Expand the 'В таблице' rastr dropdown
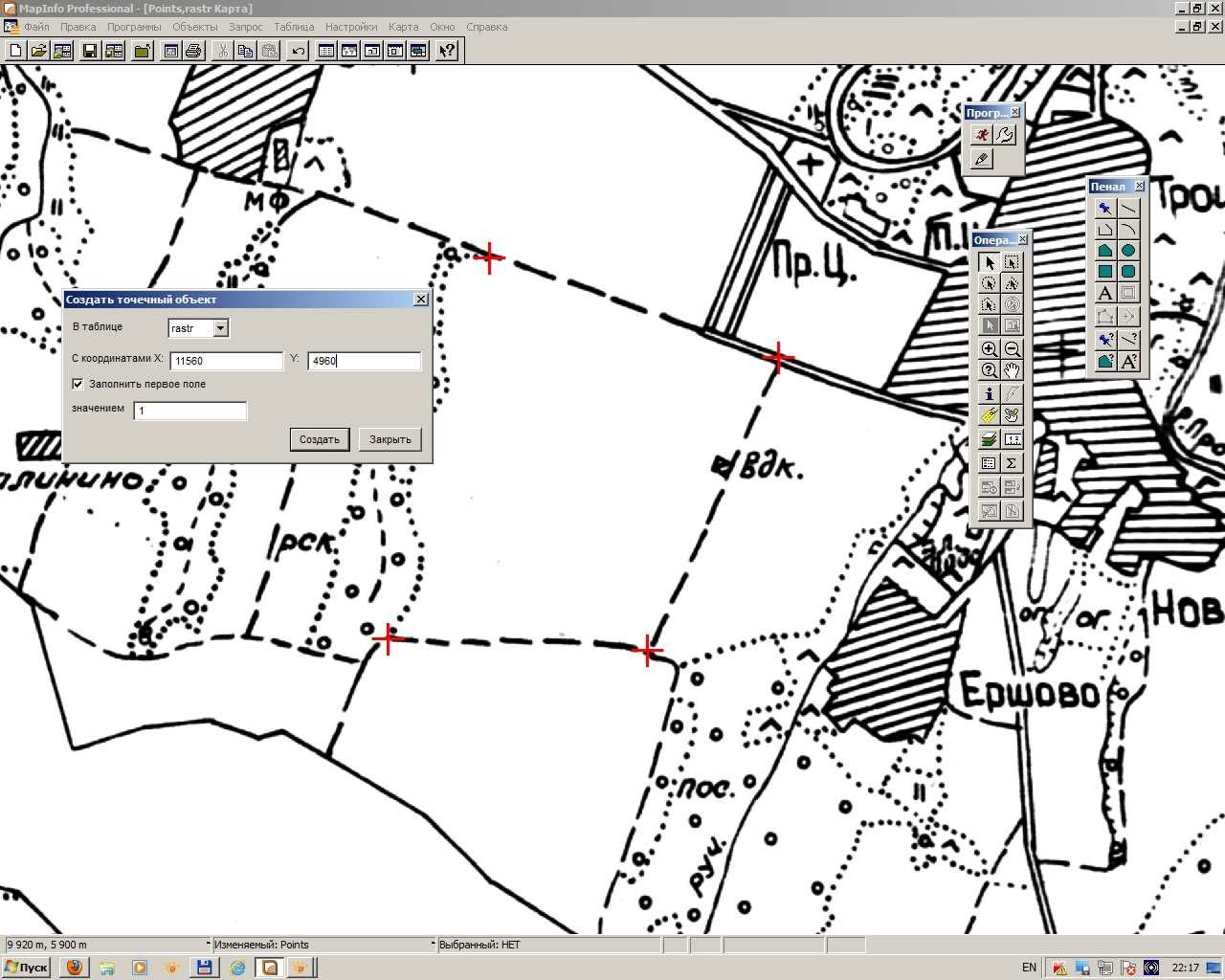Screen dimensions: 1225x980 pyautogui.click(x=221, y=328)
